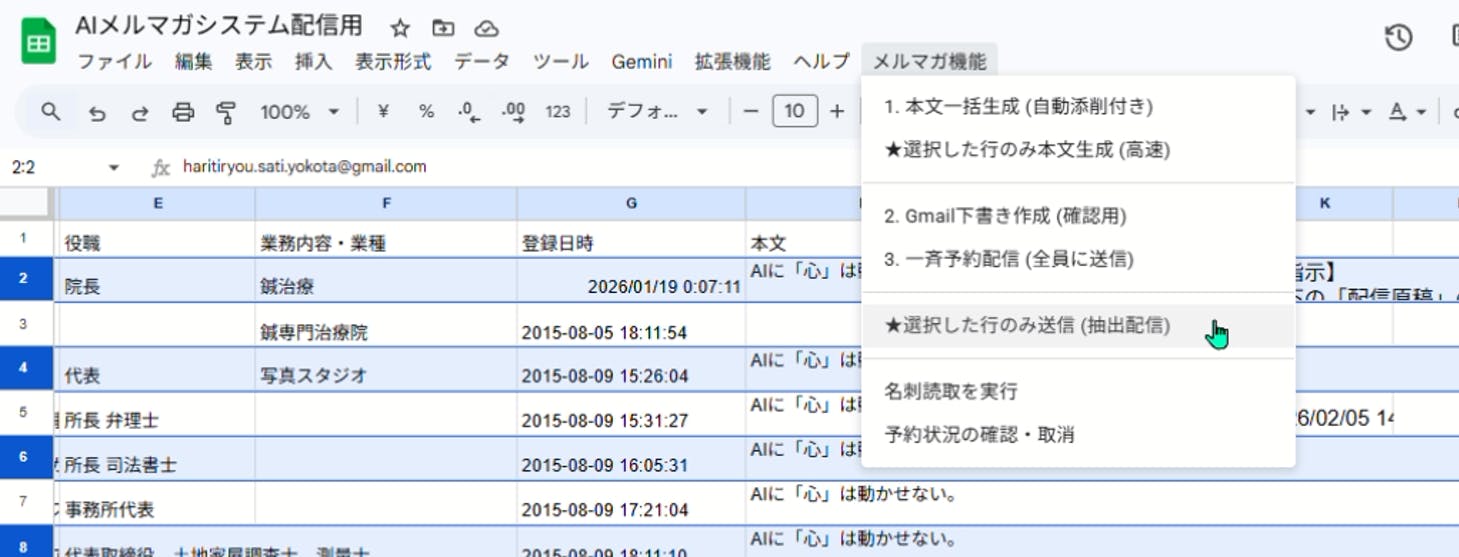Click the undo arrow icon

coord(97,112)
